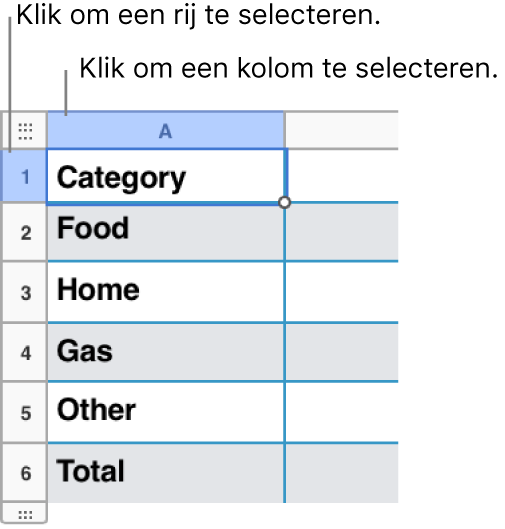Select row 2 header
Viewport: 505px width, 529px height.
click(x=25, y=232)
